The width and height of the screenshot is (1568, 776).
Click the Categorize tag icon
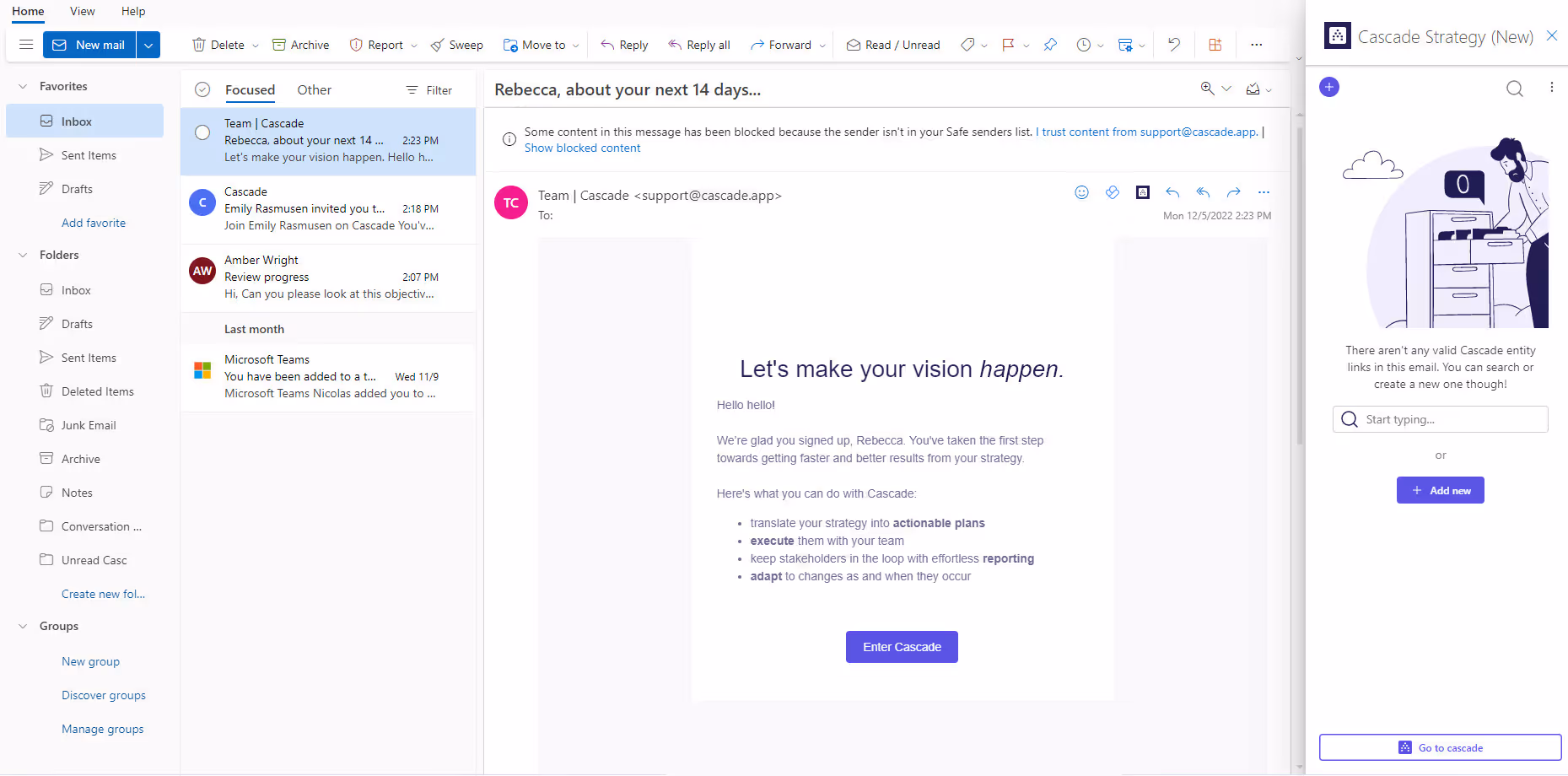click(967, 45)
